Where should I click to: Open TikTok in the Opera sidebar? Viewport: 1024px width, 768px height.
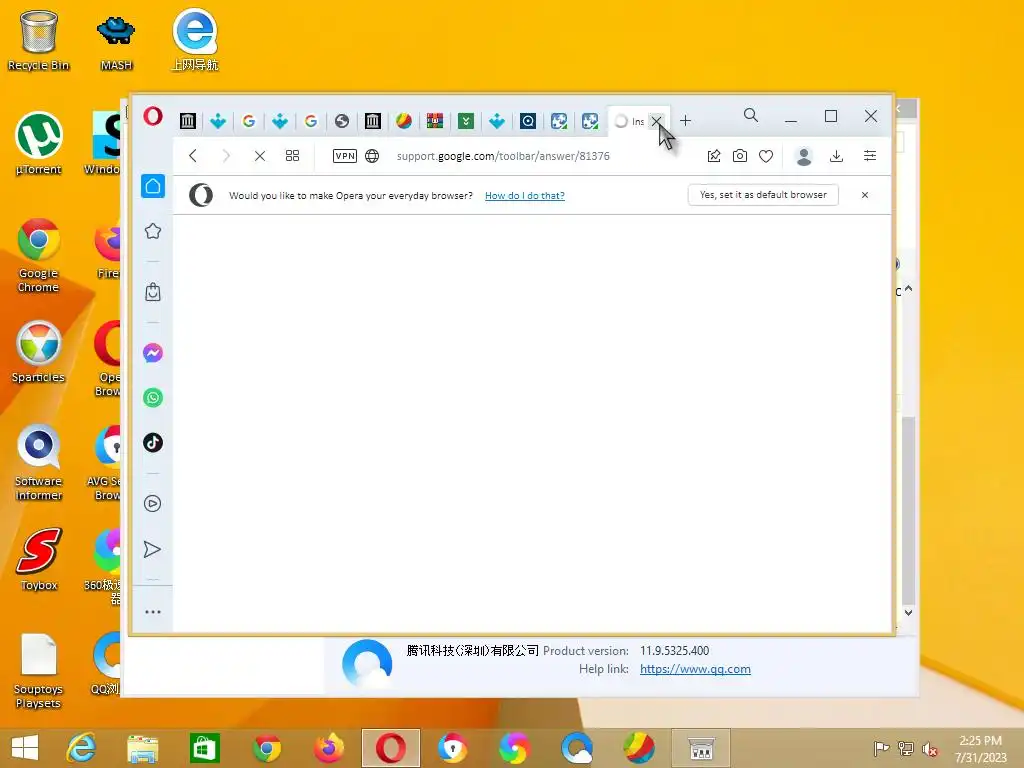(x=153, y=443)
